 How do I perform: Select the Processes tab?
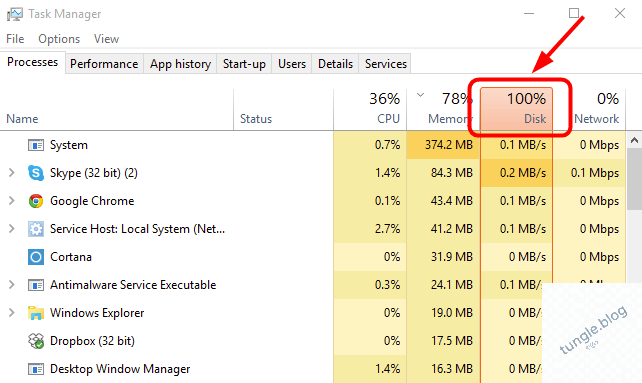pos(32,62)
